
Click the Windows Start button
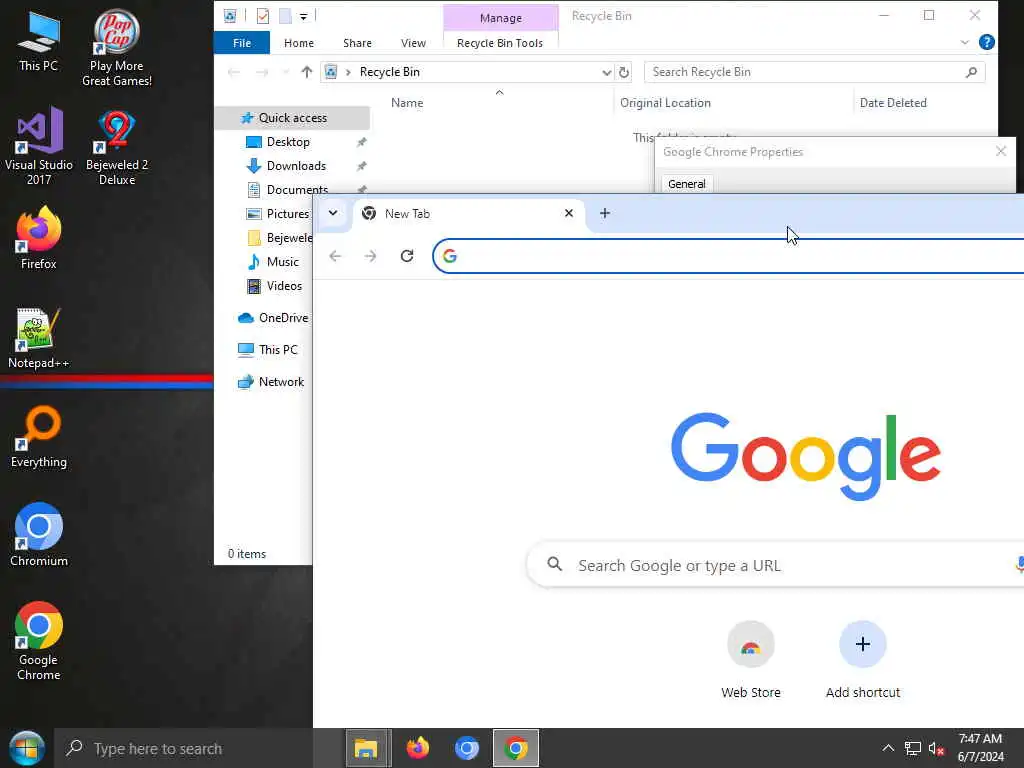[x=27, y=748]
